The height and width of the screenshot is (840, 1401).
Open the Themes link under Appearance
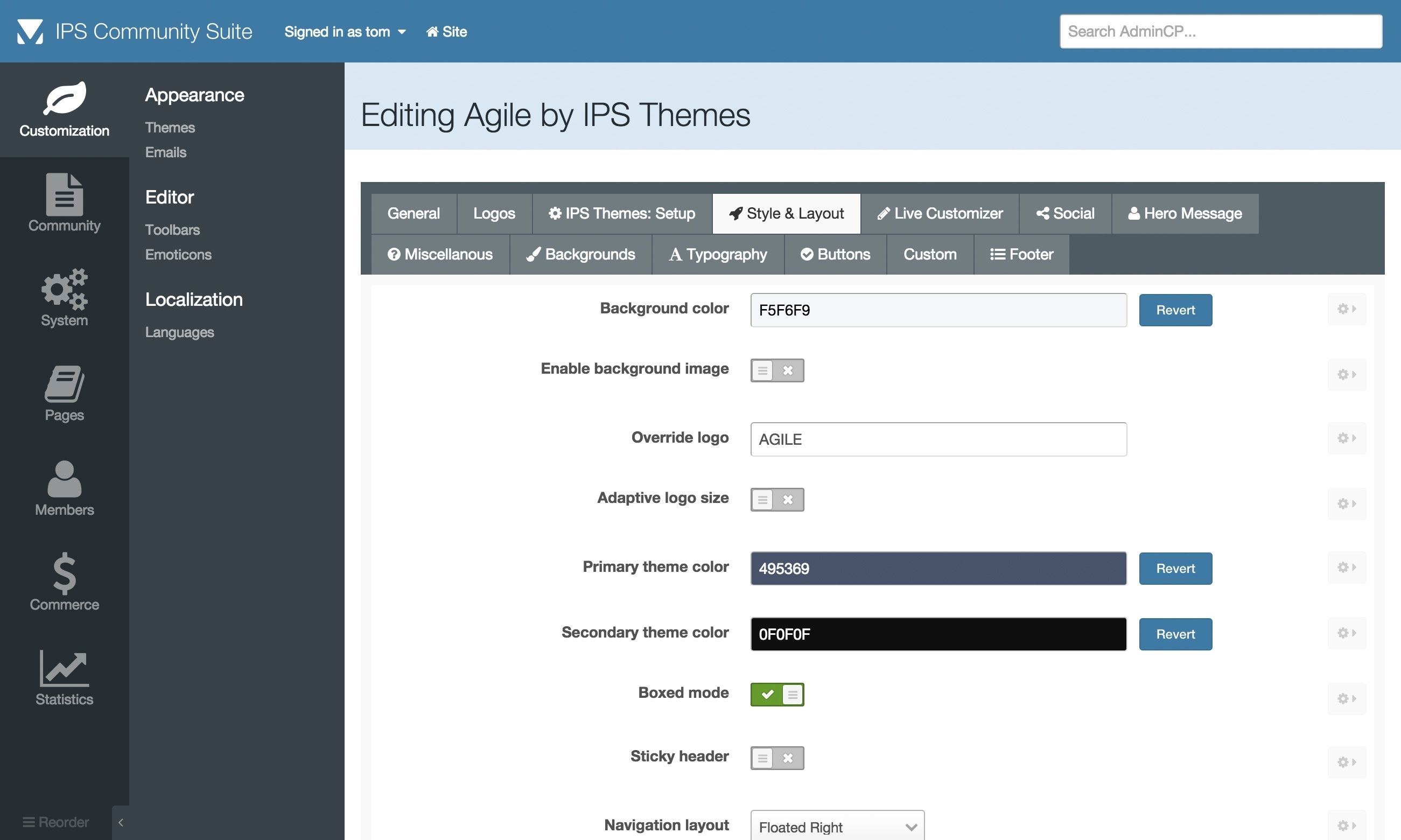(170, 128)
